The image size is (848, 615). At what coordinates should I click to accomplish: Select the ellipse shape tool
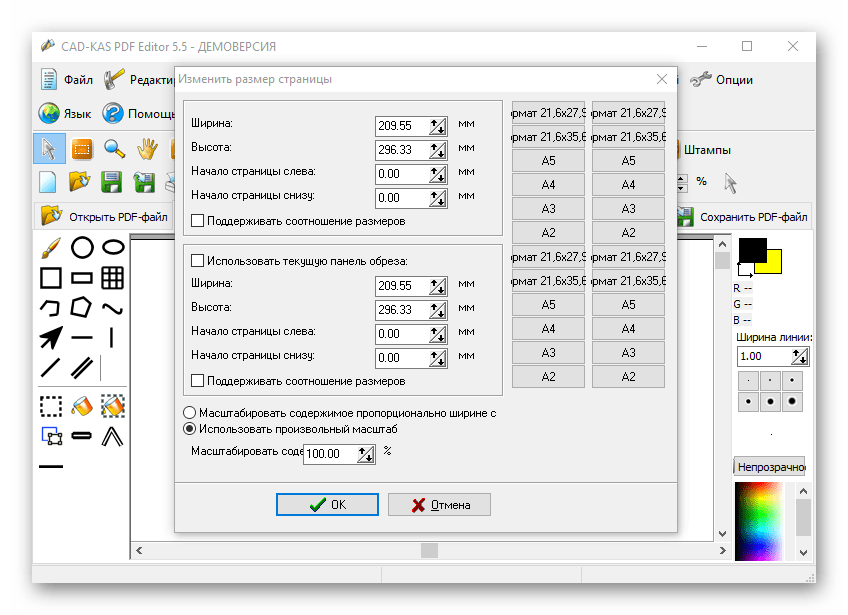114,247
